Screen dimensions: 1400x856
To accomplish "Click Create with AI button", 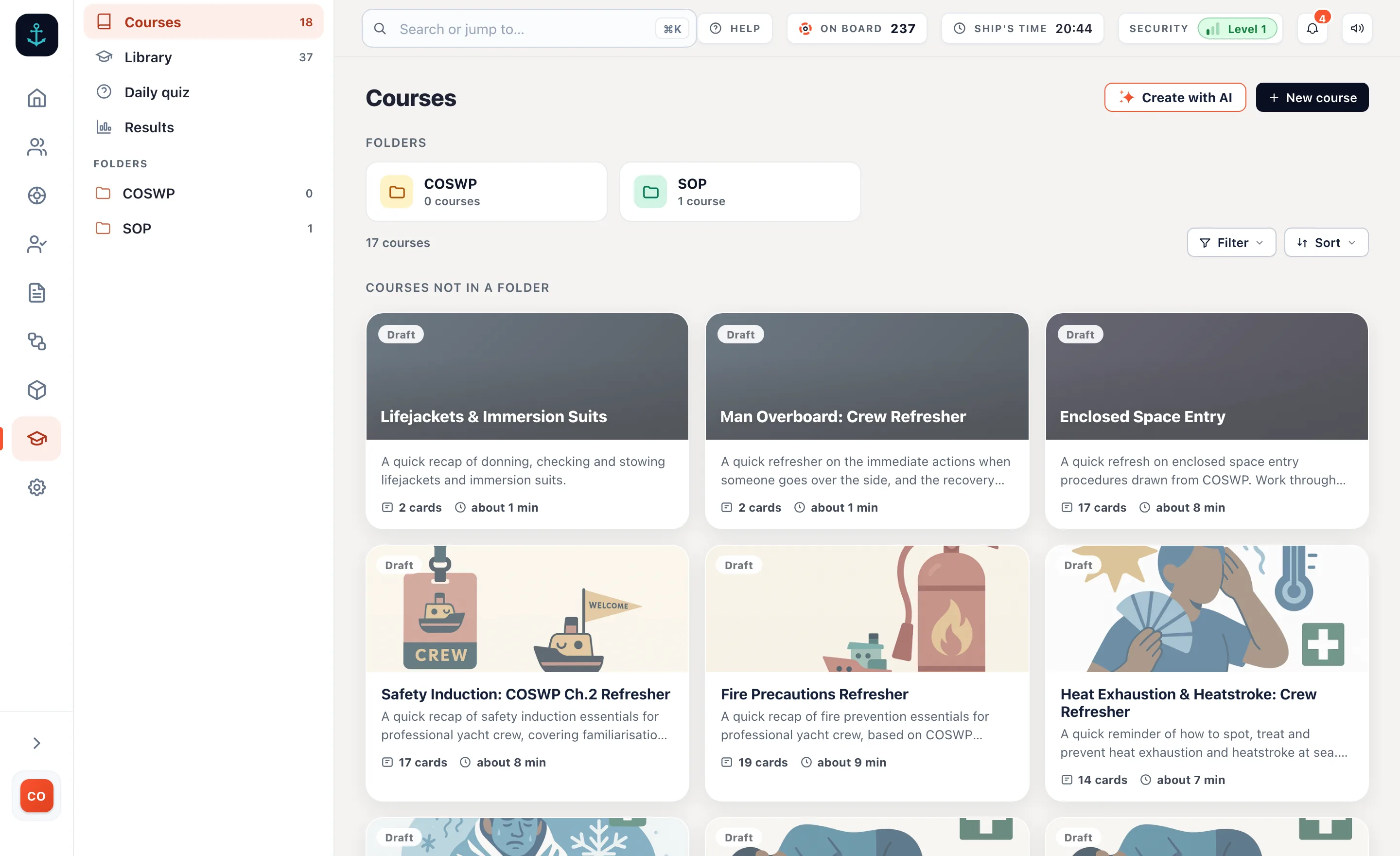I will 1175,97.
